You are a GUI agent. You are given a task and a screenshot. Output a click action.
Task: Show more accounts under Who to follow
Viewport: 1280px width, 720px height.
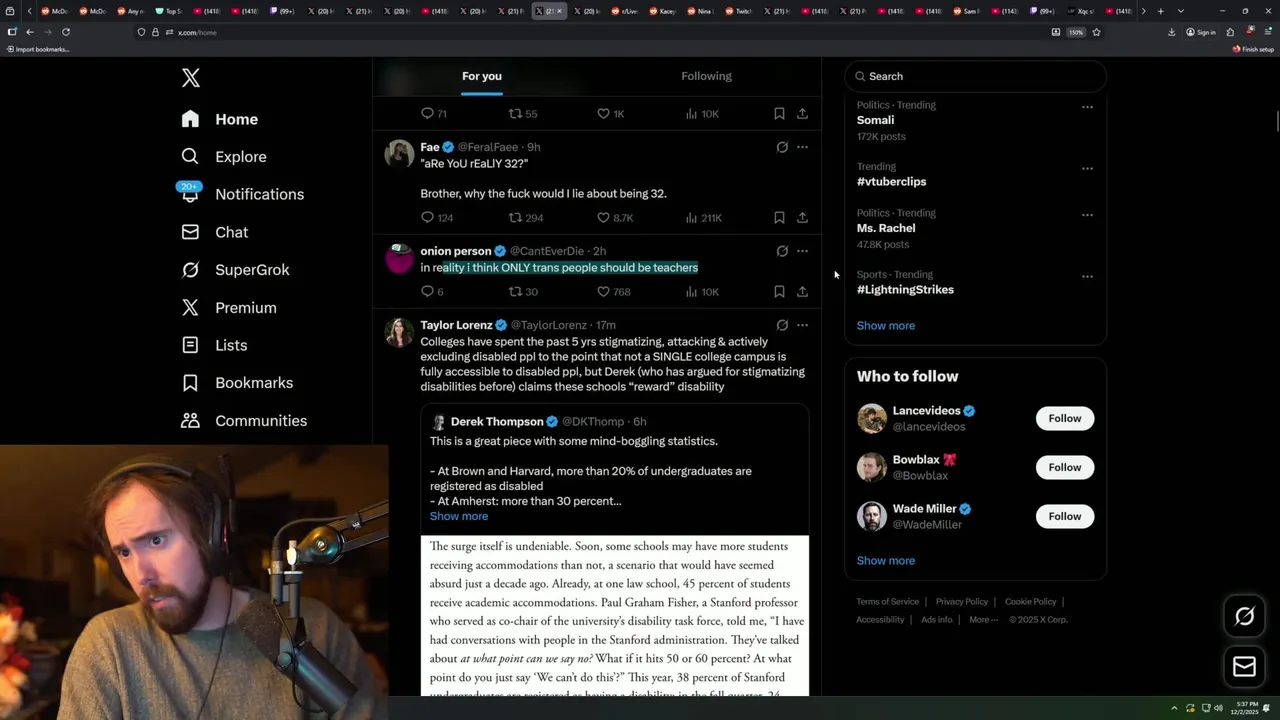coord(886,560)
